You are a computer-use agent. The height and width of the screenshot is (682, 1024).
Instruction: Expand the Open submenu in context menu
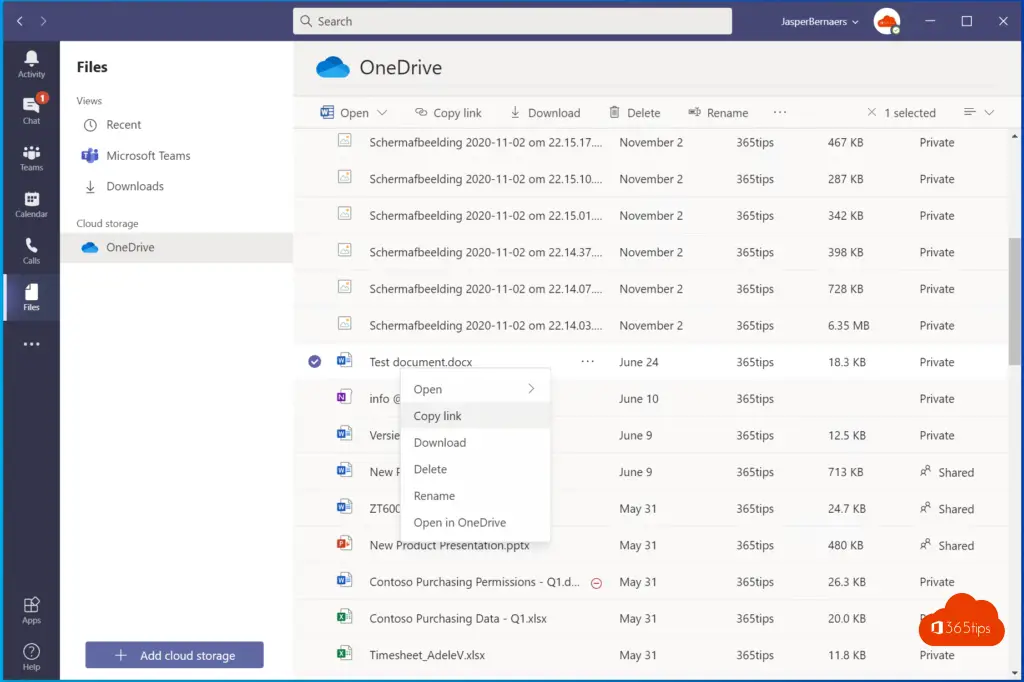coord(475,389)
